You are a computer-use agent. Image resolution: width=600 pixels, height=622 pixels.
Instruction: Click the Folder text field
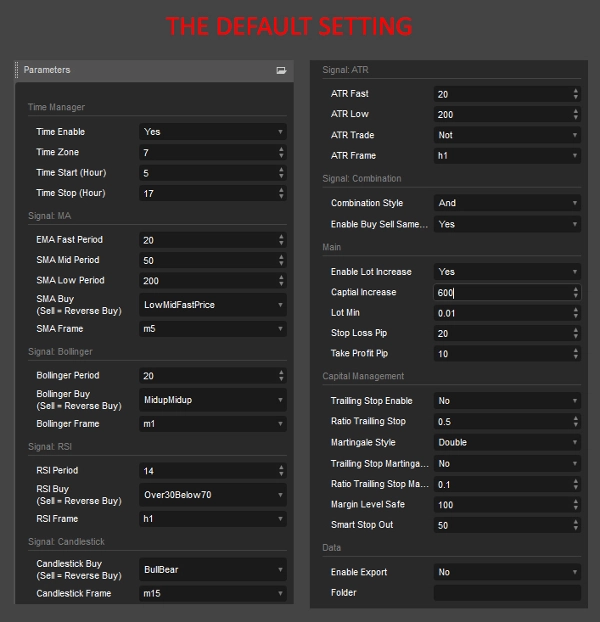(x=506, y=593)
